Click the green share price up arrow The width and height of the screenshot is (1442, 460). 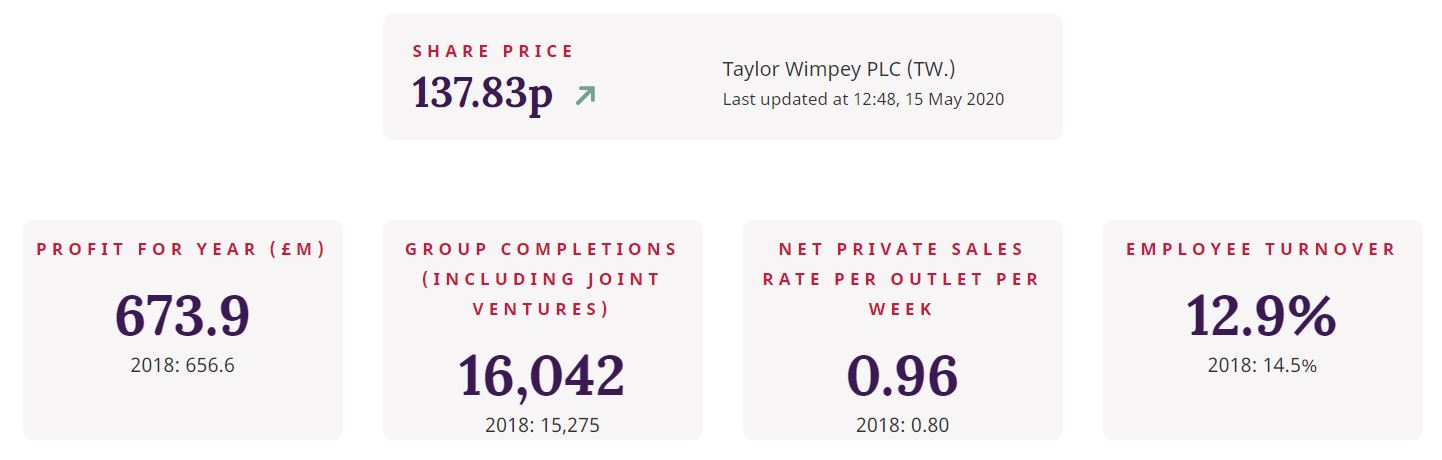pyautogui.click(x=585, y=96)
